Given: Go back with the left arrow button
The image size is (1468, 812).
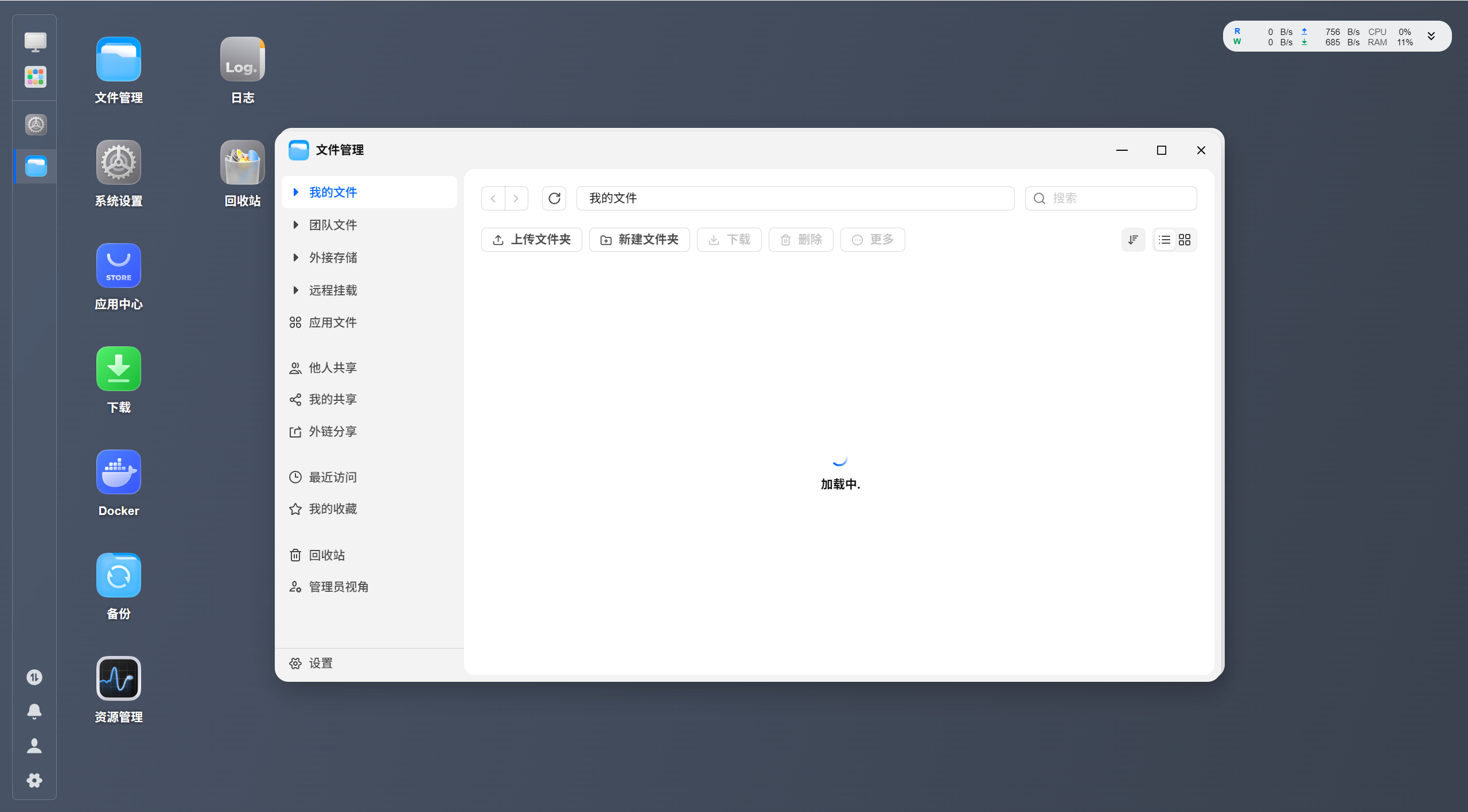Looking at the screenshot, I should (x=493, y=198).
